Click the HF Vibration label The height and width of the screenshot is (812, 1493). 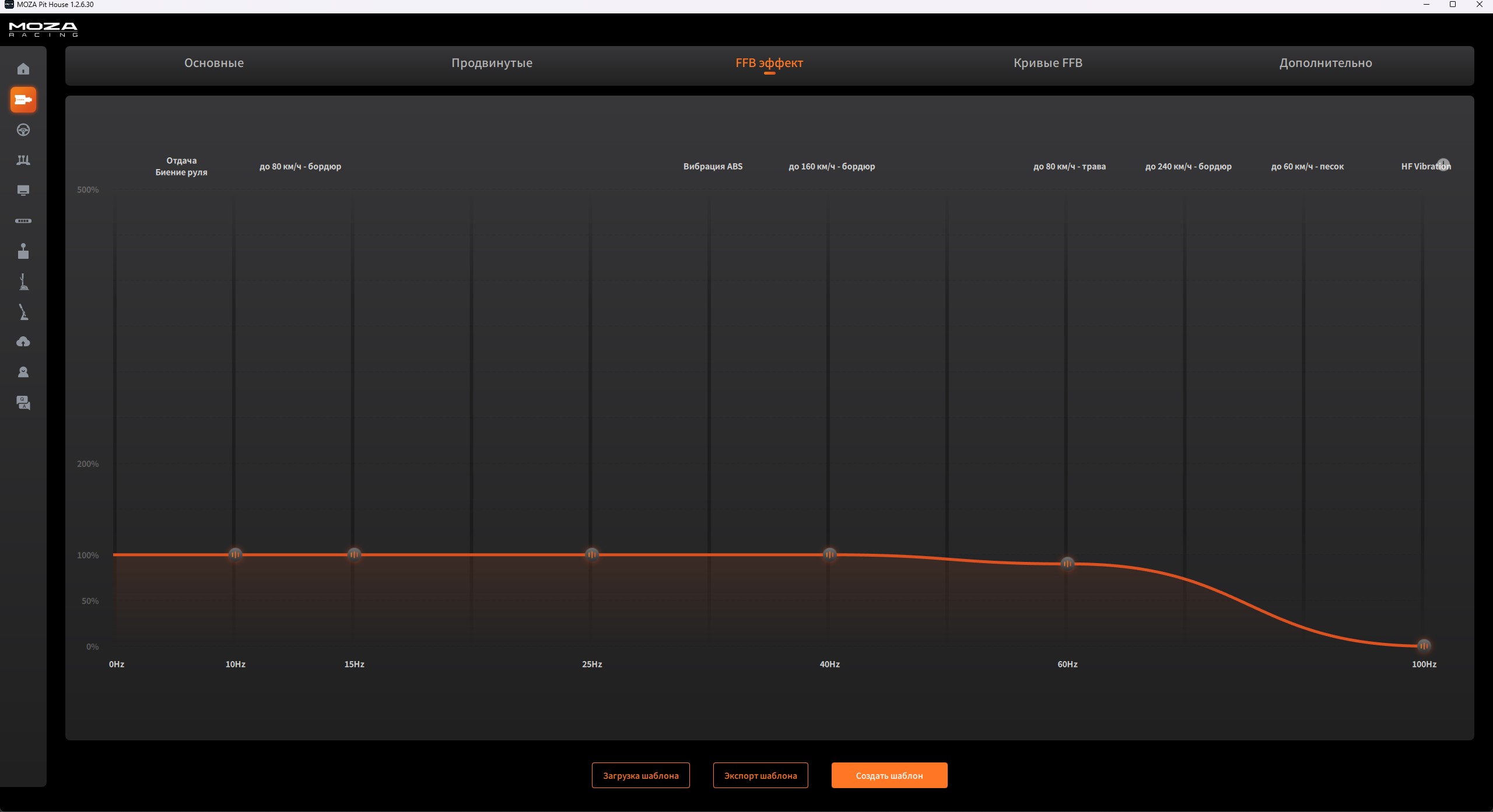pyautogui.click(x=1426, y=167)
